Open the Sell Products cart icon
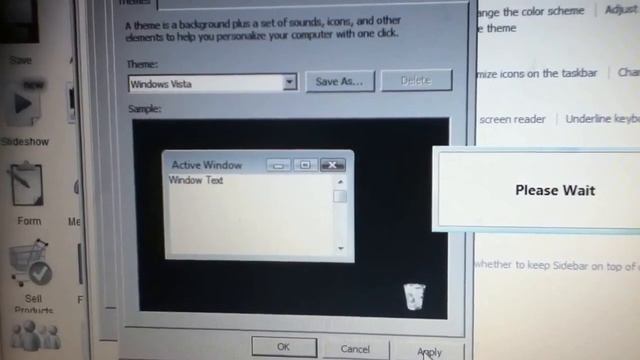 tap(31, 263)
